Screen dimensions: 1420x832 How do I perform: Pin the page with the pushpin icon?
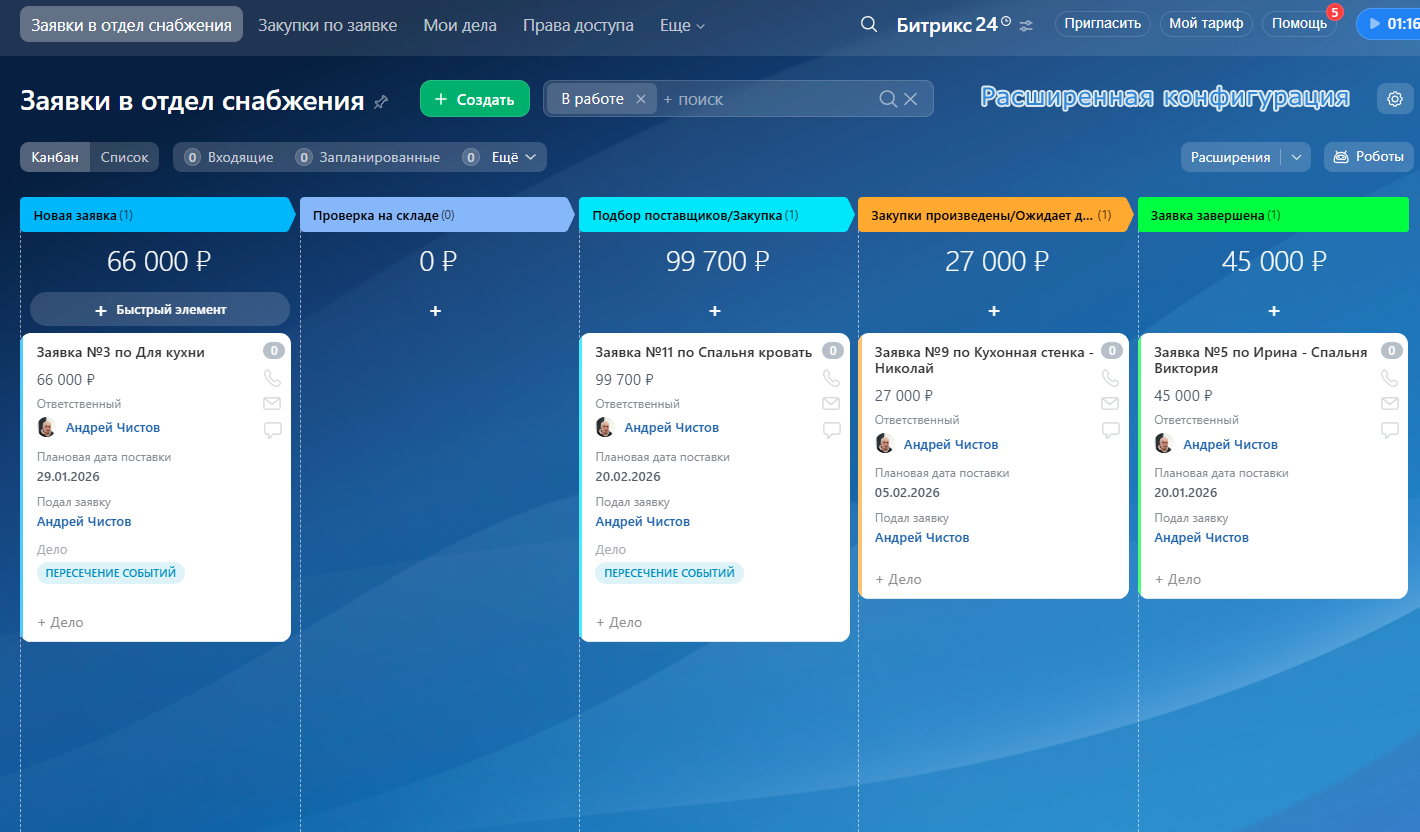[380, 101]
